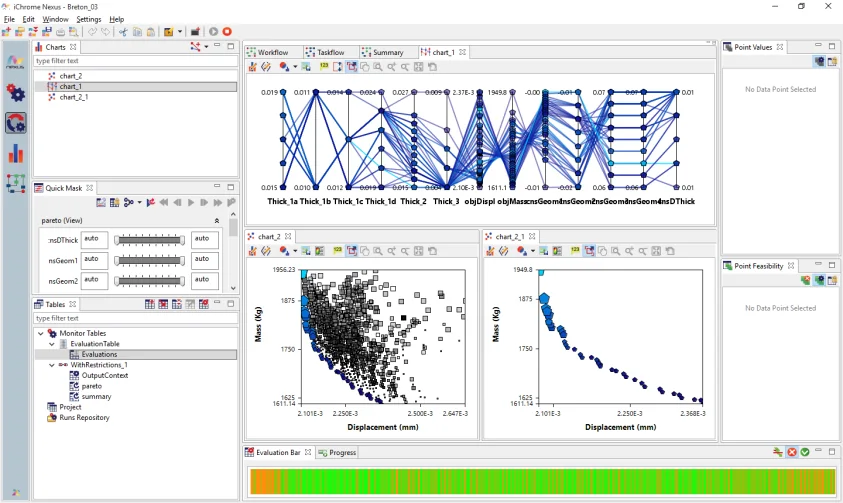843x503 pixels.
Task: Click the Charts panel filter text field
Action: [136, 61]
